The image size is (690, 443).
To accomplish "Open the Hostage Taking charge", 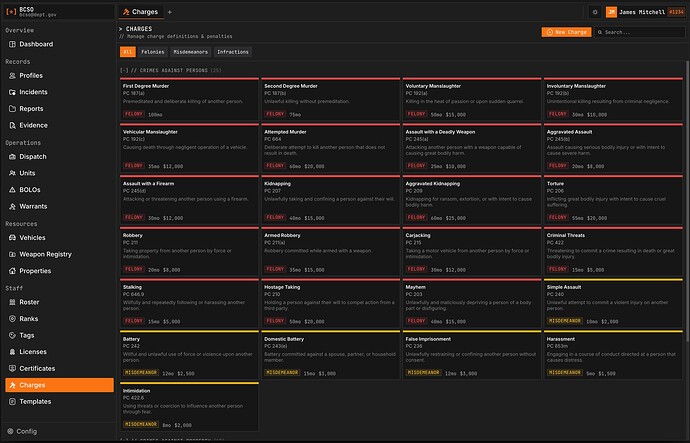I will (330, 304).
